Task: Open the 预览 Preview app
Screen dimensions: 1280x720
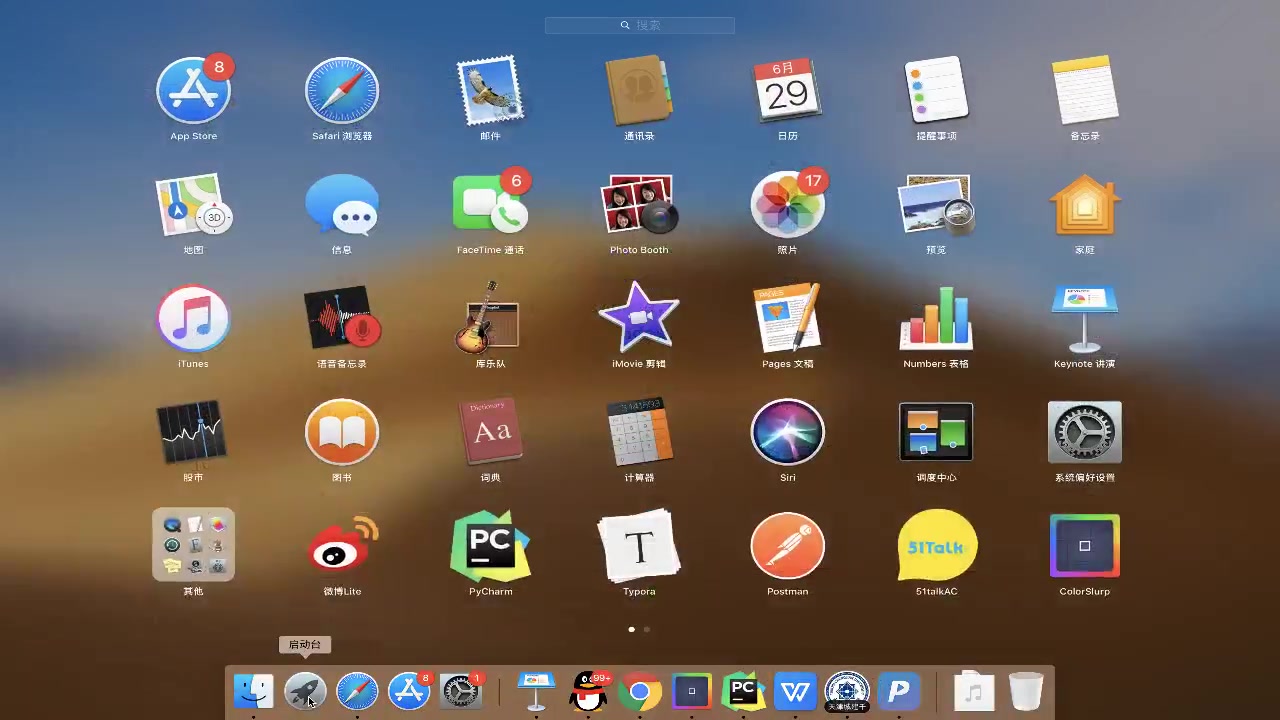Action: (x=936, y=205)
